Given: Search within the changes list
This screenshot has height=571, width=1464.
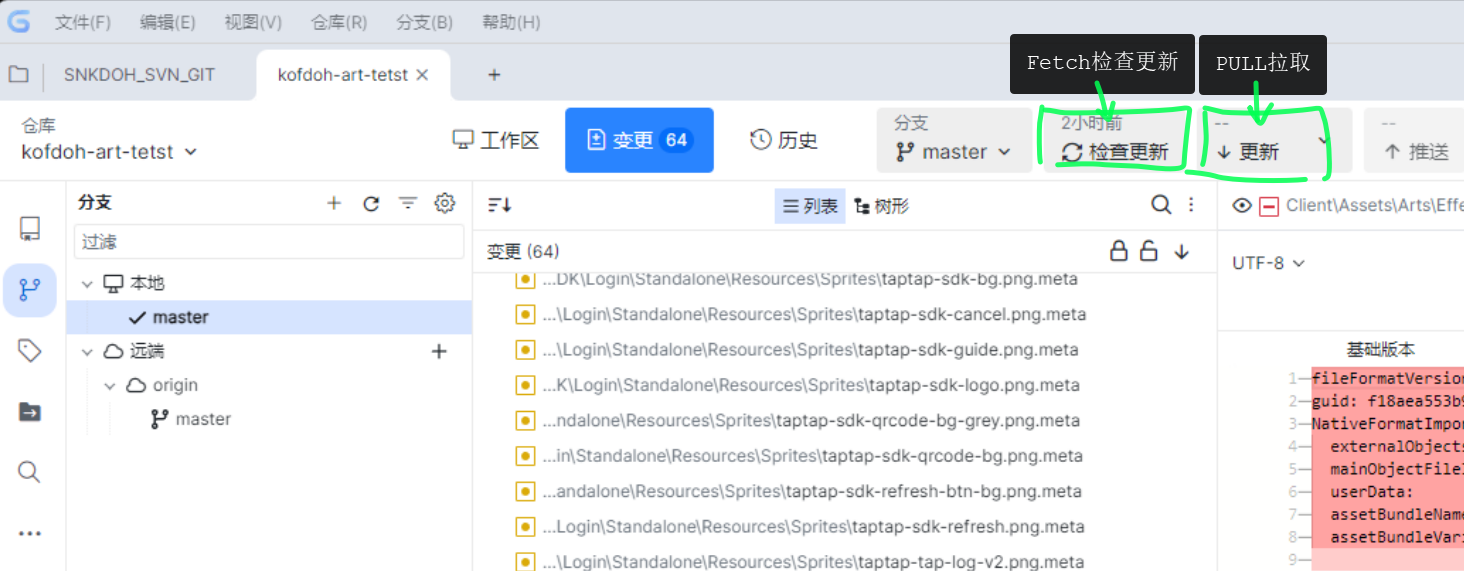Looking at the screenshot, I should coord(1161,205).
